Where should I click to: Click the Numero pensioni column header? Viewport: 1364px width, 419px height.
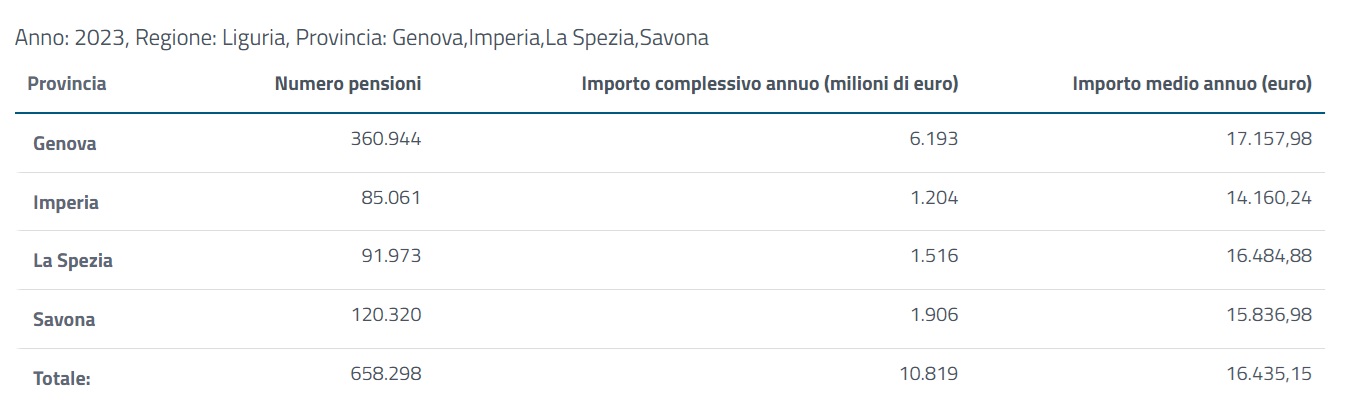348,84
